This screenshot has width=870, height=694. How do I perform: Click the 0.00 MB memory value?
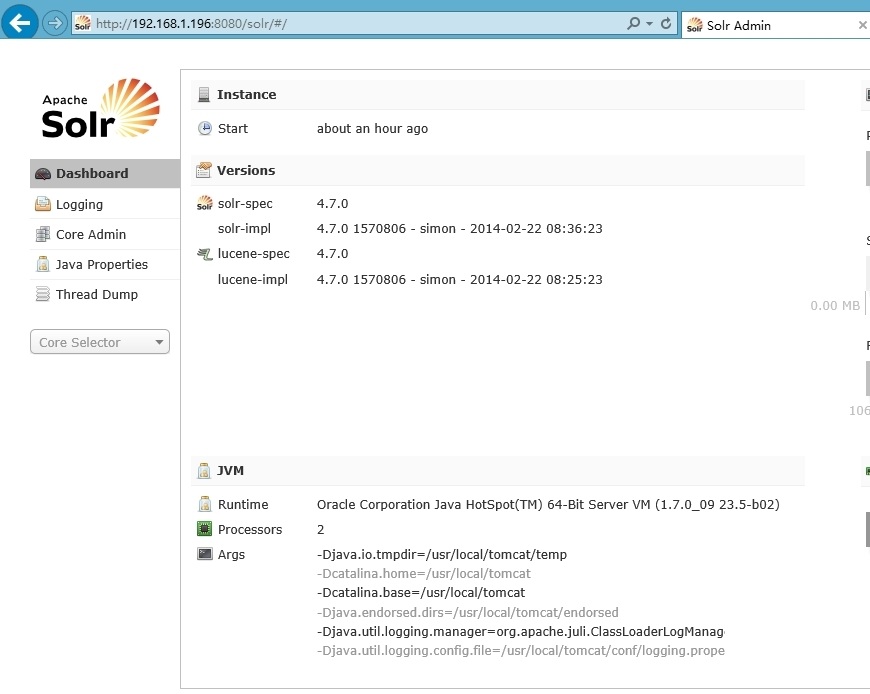[x=836, y=305]
